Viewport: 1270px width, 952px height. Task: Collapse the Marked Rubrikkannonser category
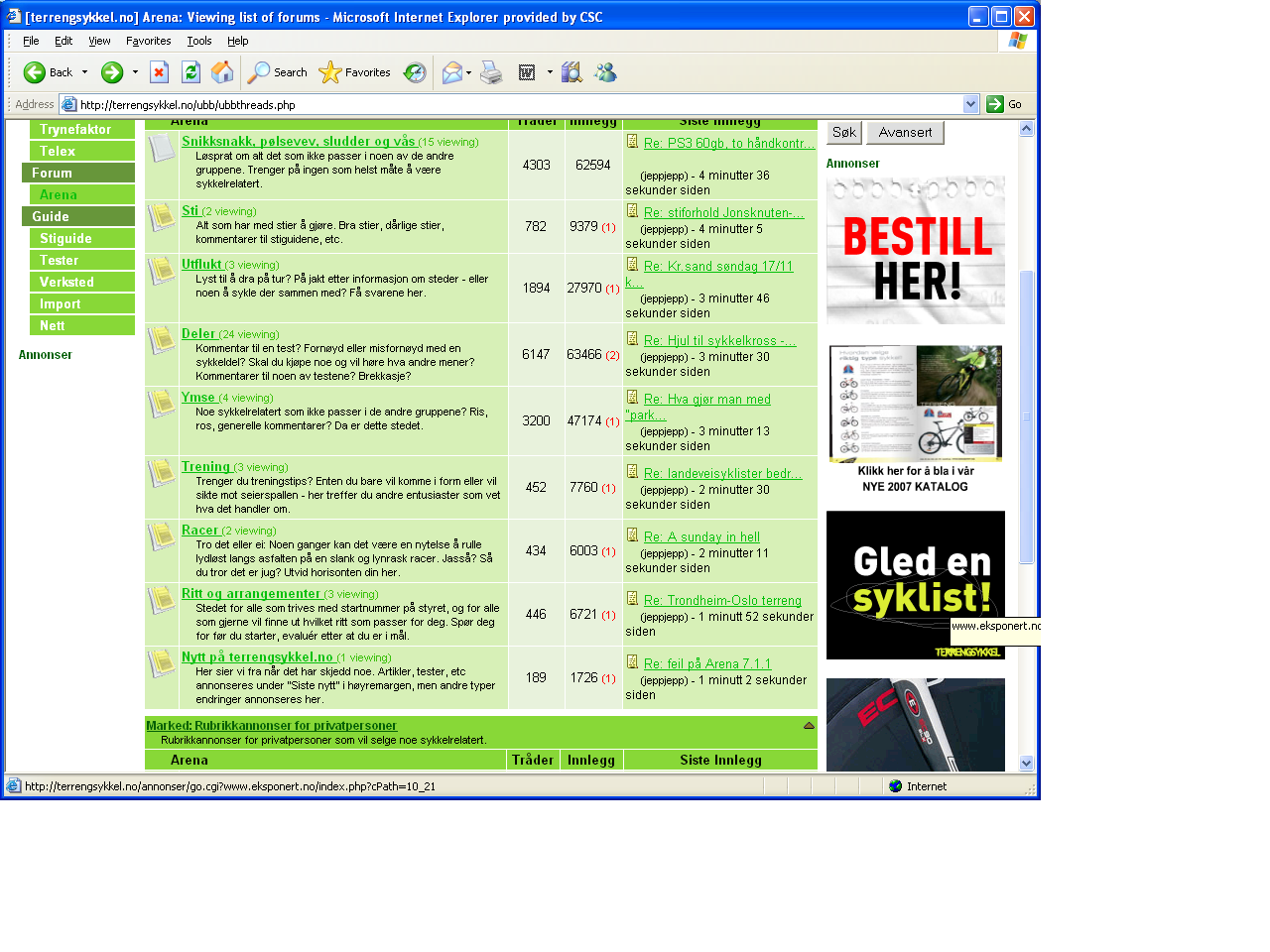pyautogui.click(x=809, y=726)
